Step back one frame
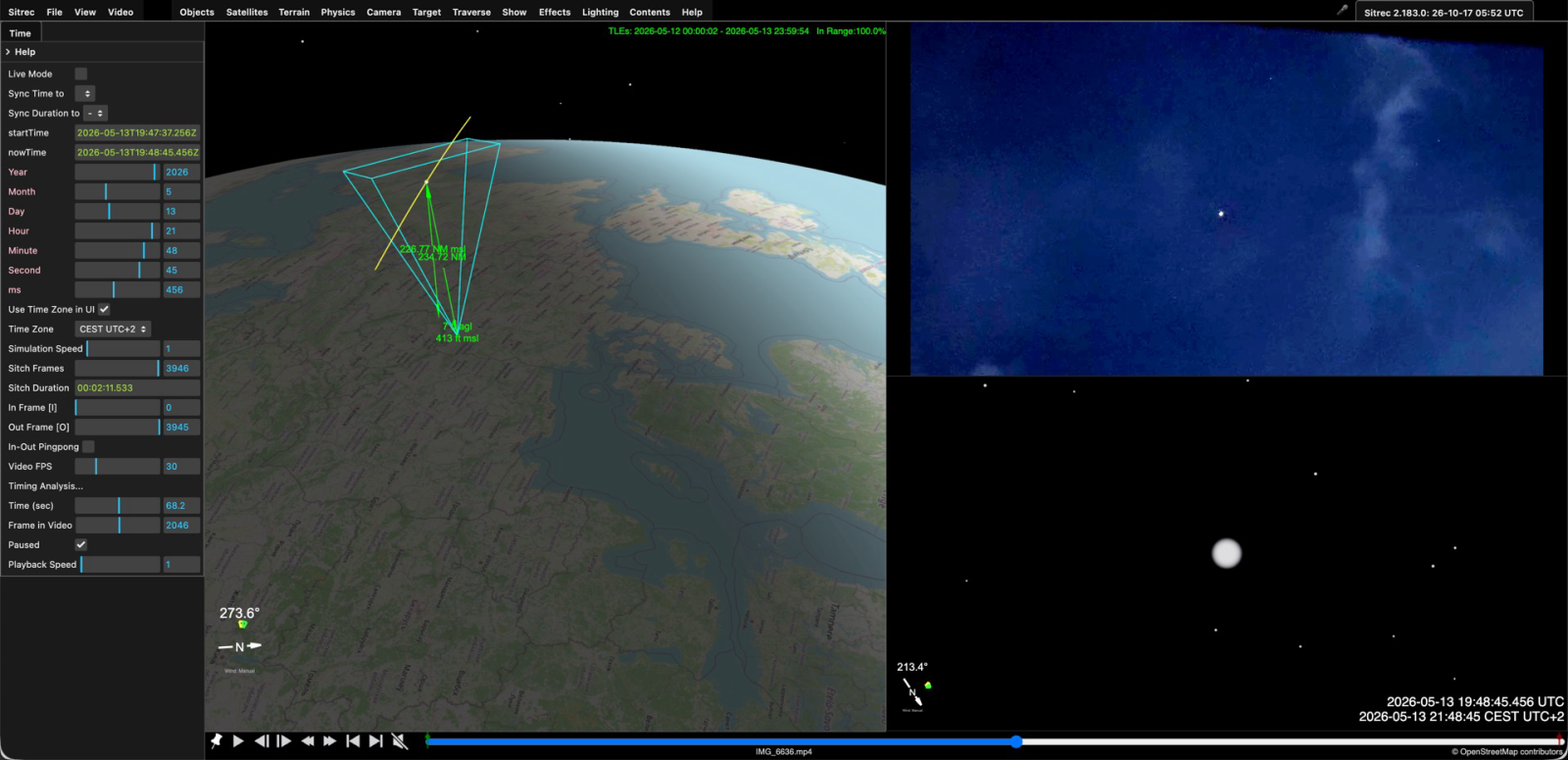Viewport: 1568px width, 760px height. 262,741
